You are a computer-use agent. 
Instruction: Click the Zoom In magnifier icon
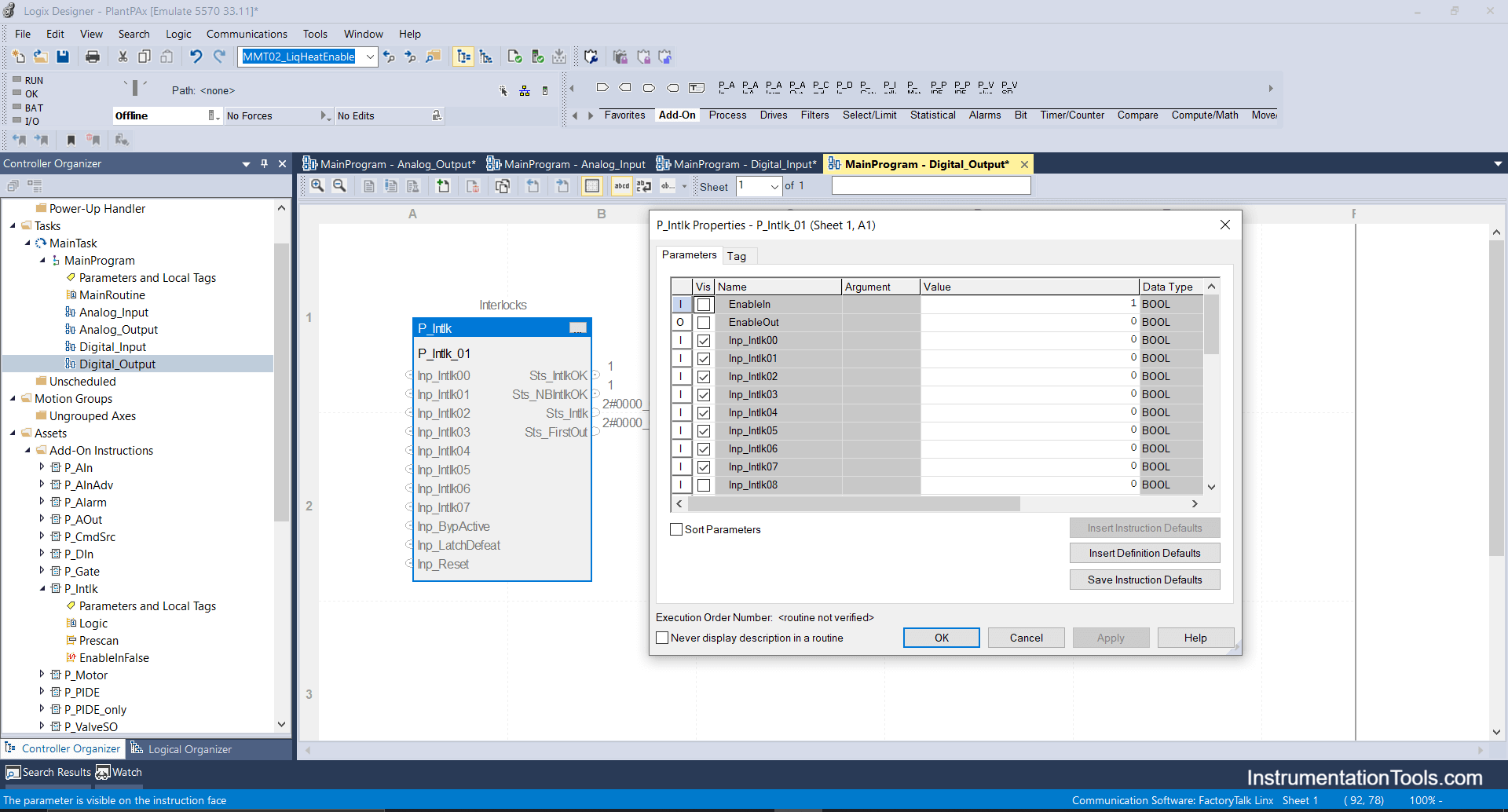pyautogui.click(x=317, y=186)
